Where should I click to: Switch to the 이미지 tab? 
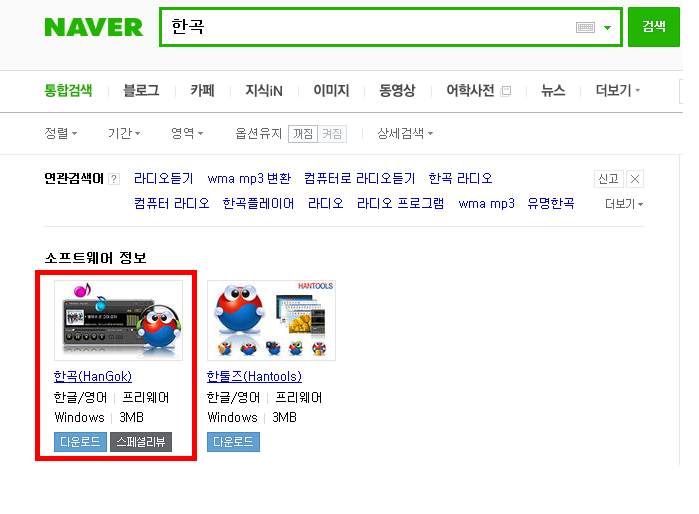[331, 90]
